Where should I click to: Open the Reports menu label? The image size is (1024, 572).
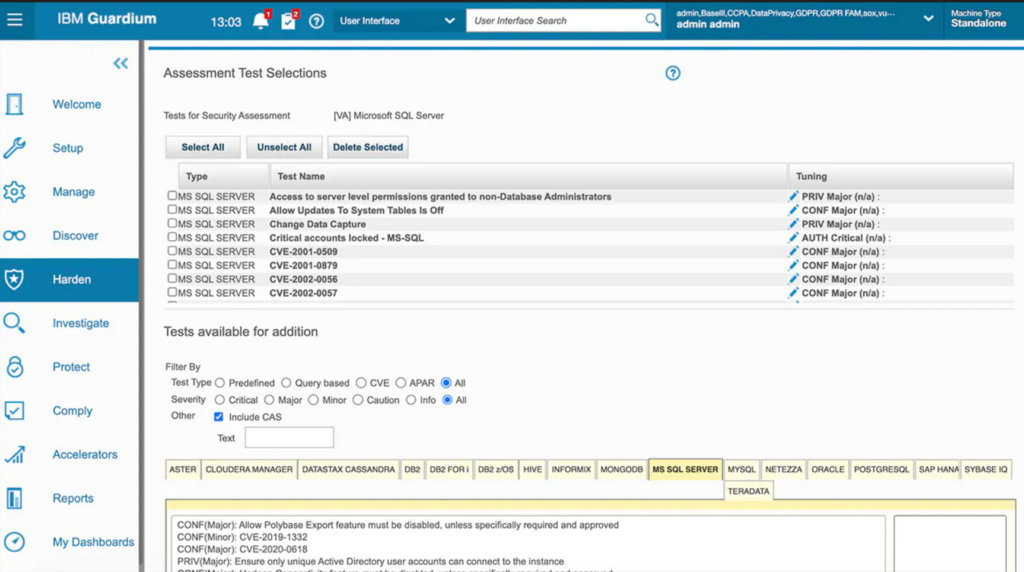click(x=73, y=498)
